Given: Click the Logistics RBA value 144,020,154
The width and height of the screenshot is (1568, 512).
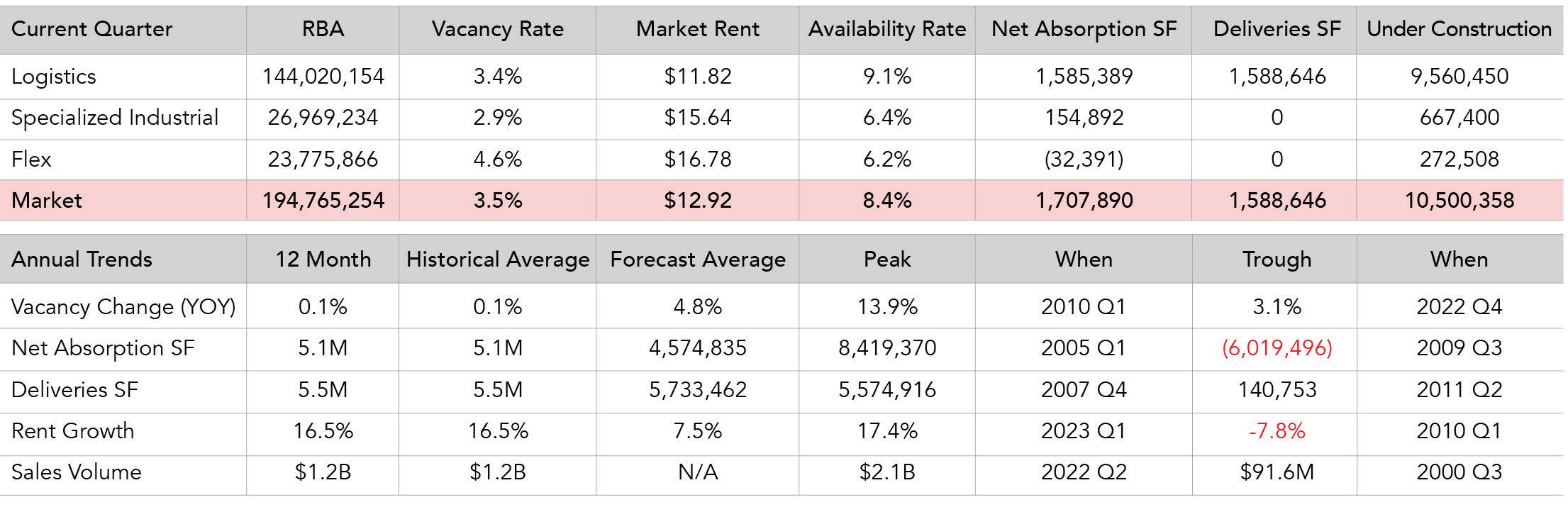Looking at the screenshot, I should point(323,77).
